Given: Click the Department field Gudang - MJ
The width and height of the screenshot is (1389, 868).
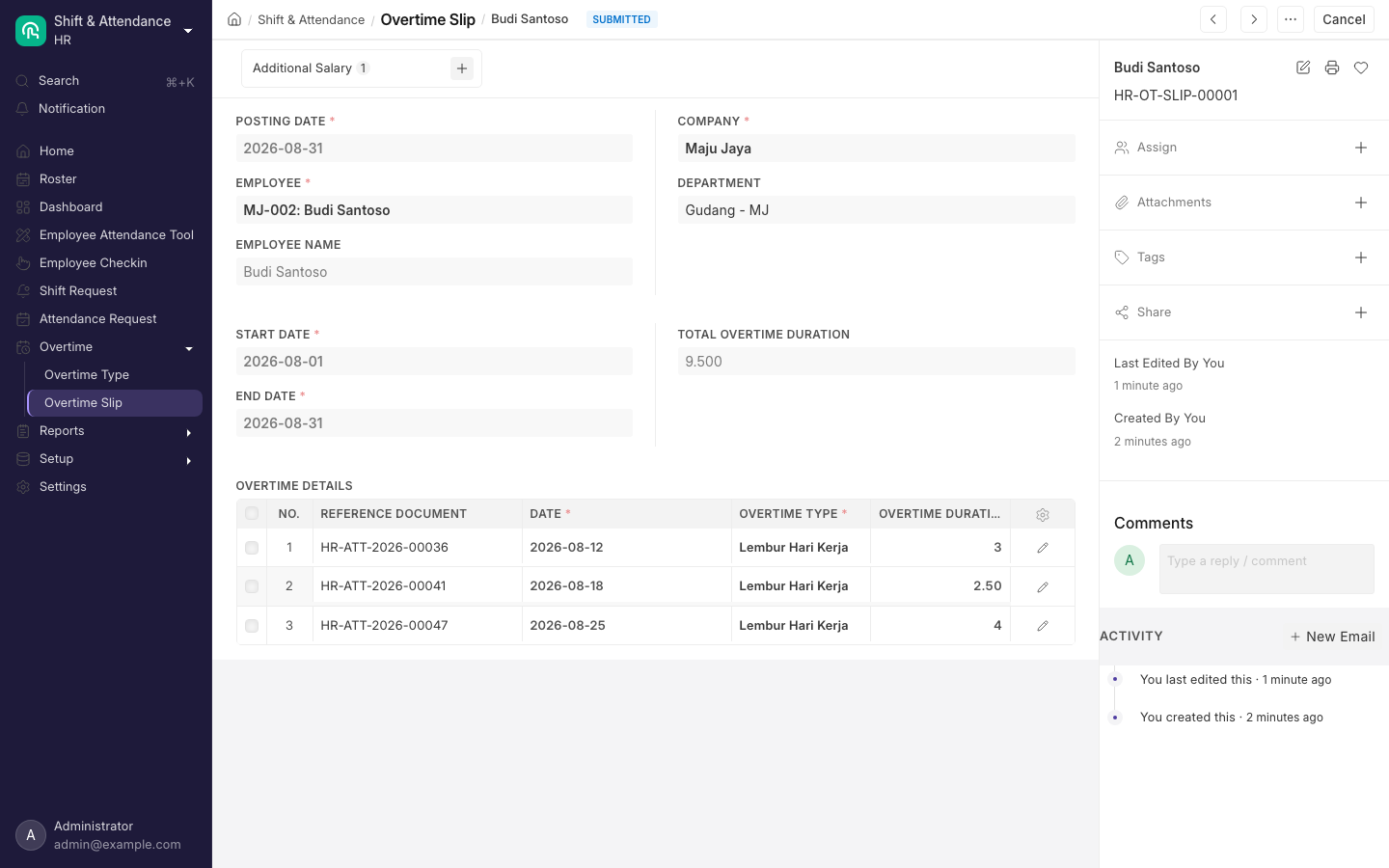Looking at the screenshot, I should coord(876,210).
